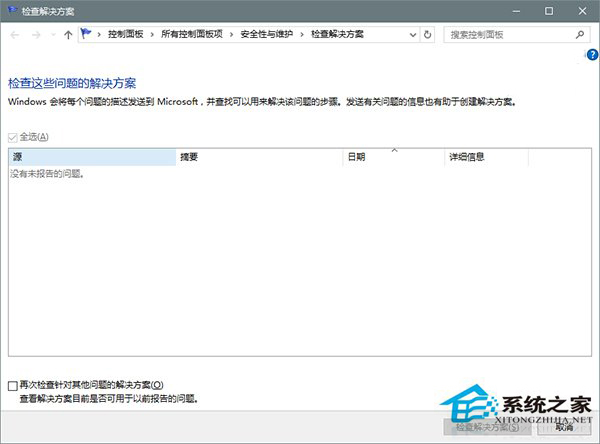The height and width of the screenshot is (444, 600).
Task: Open address bar history dropdown
Action: pos(413,35)
